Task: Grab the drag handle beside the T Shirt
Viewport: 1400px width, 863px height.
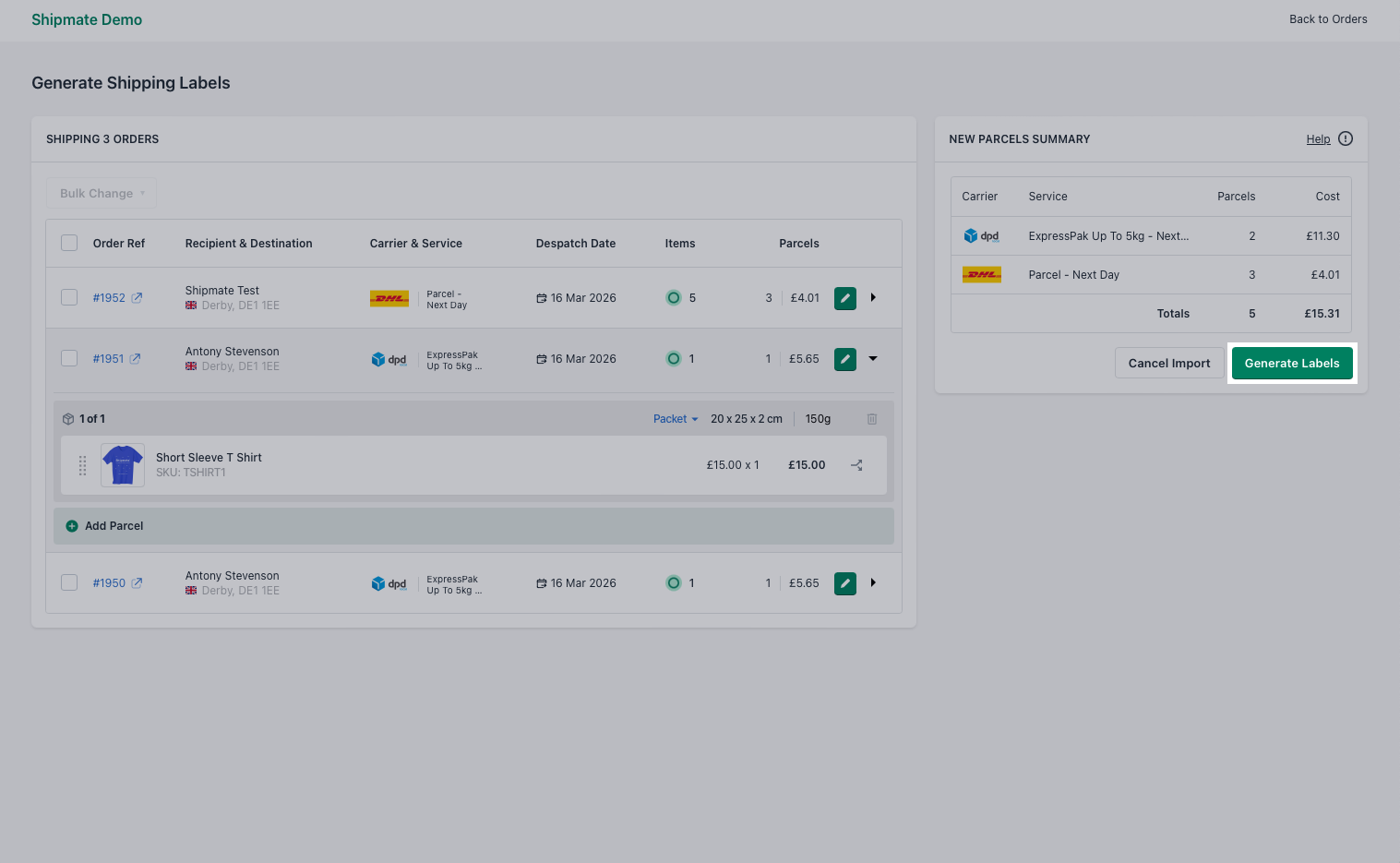Action: tap(82, 465)
